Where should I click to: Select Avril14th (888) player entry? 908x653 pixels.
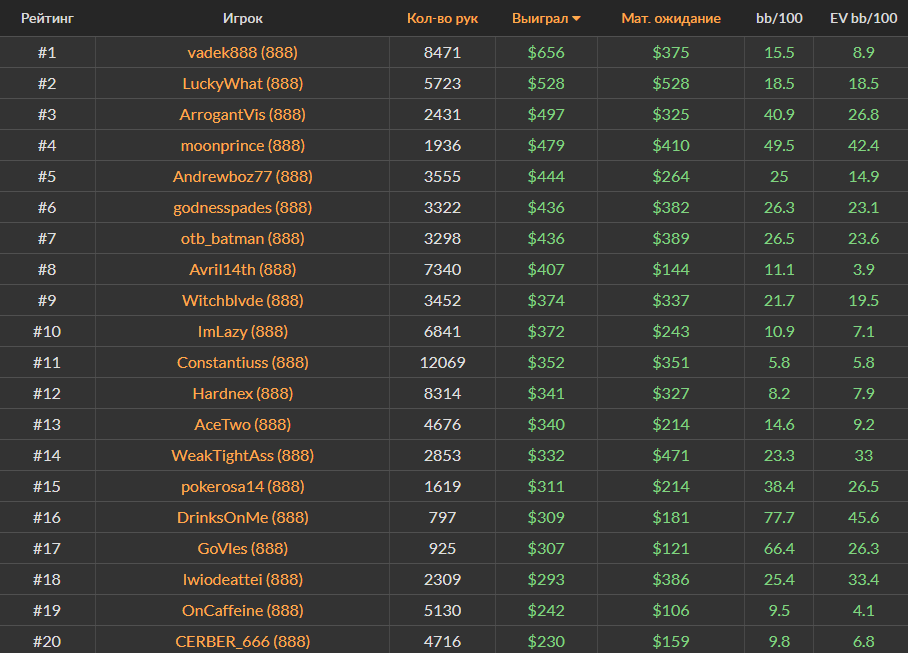pos(242,269)
